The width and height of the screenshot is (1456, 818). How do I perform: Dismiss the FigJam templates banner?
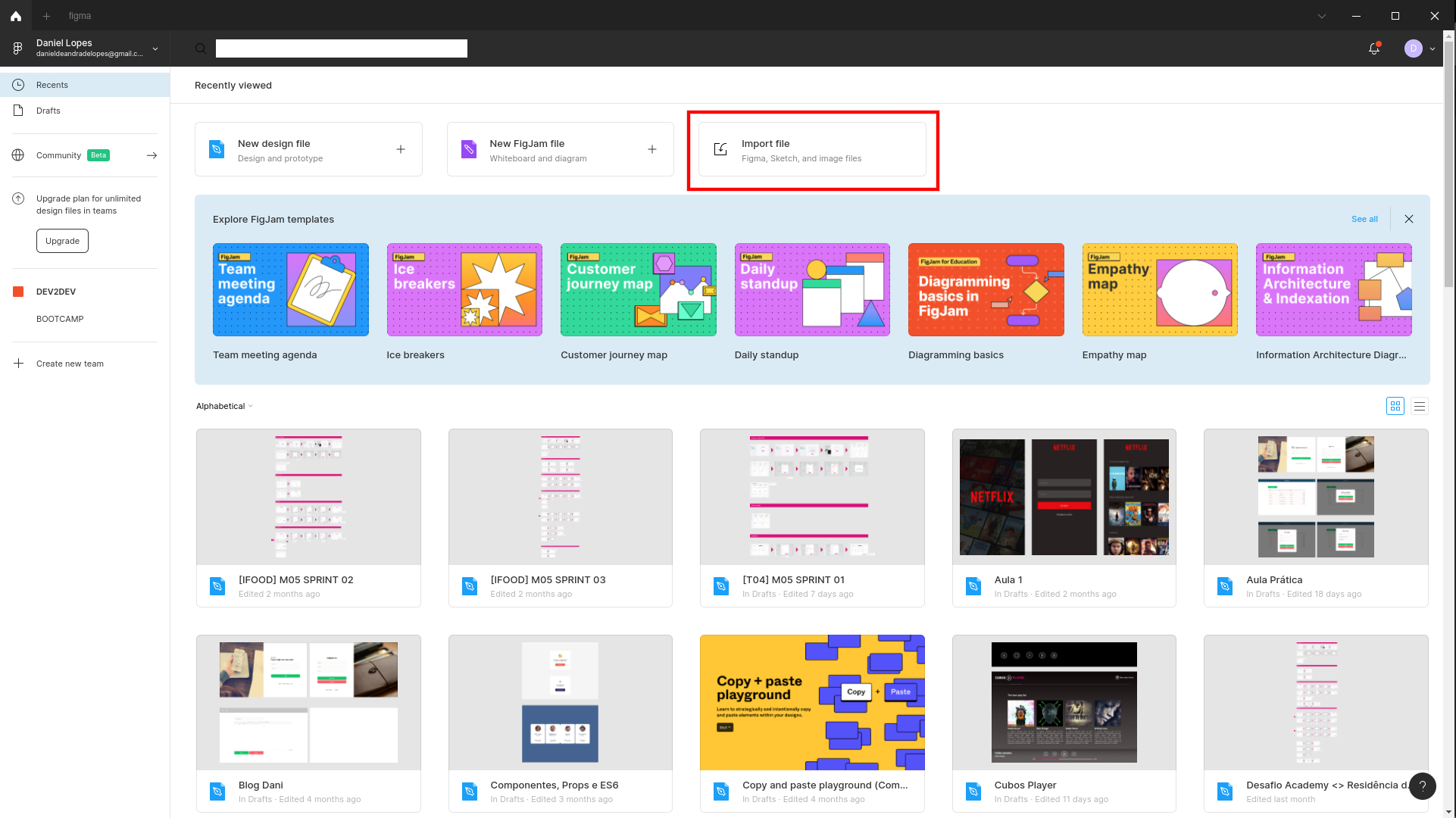coord(1409,219)
